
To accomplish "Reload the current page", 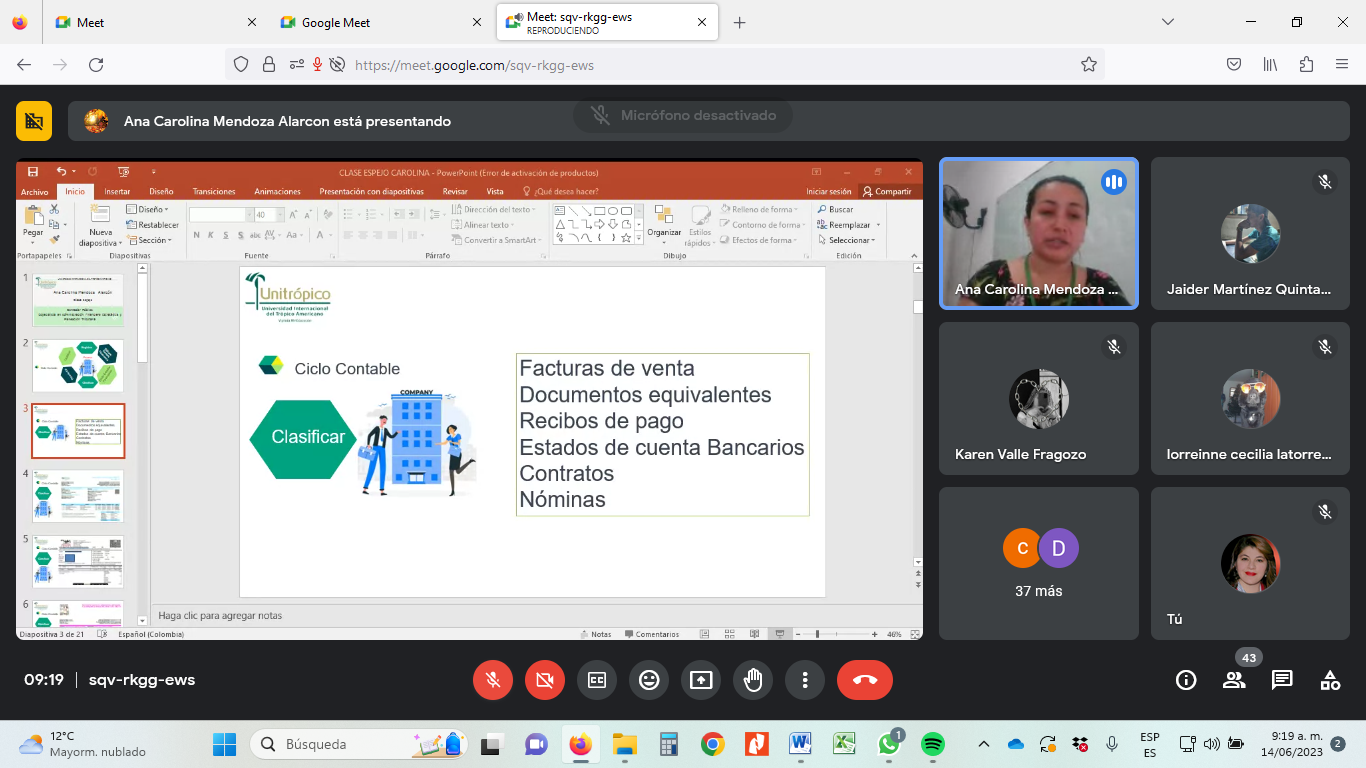I will [x=96, y=65].
